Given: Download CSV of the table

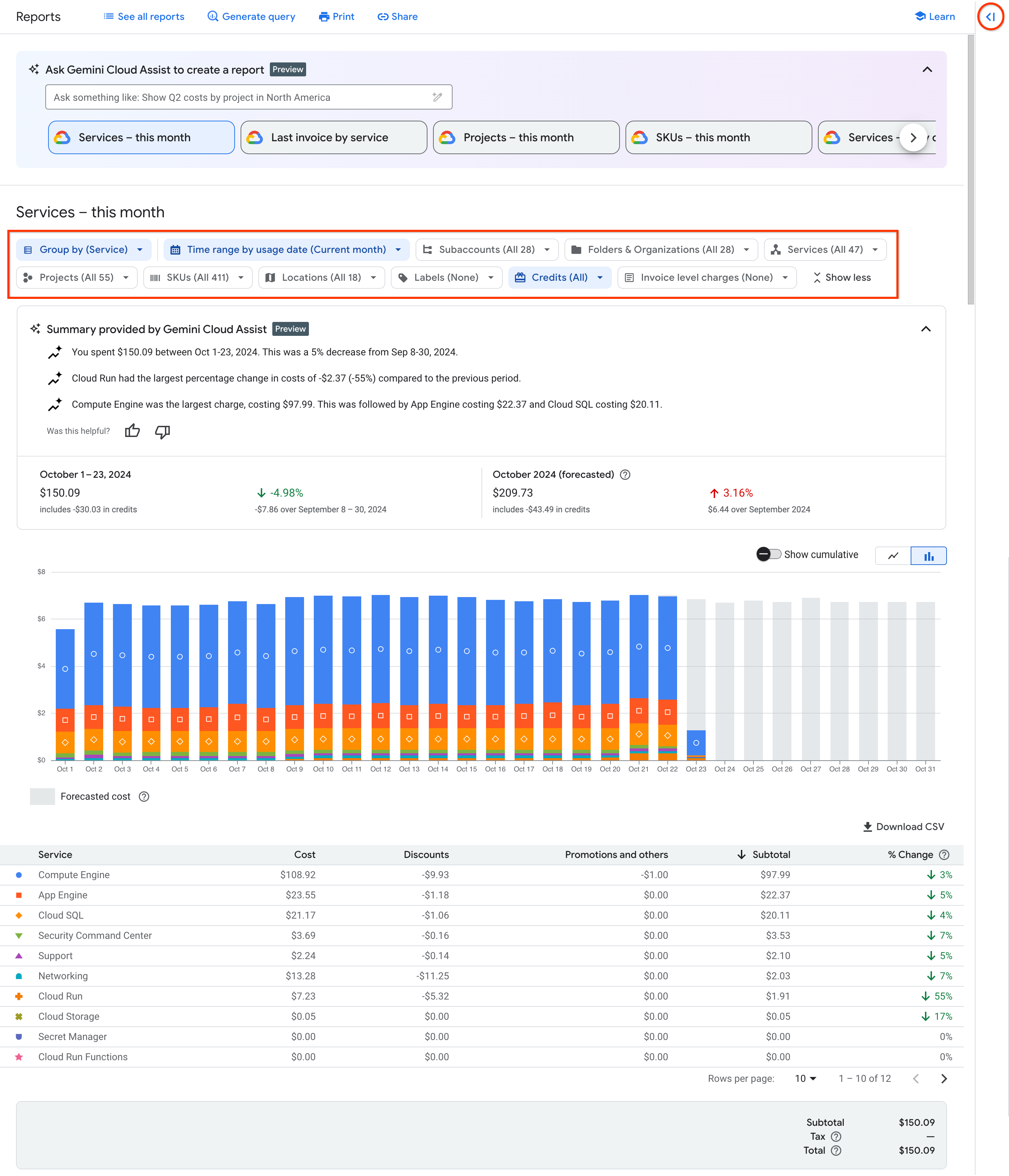Looking at the screenshot, I should click(903, 827).
